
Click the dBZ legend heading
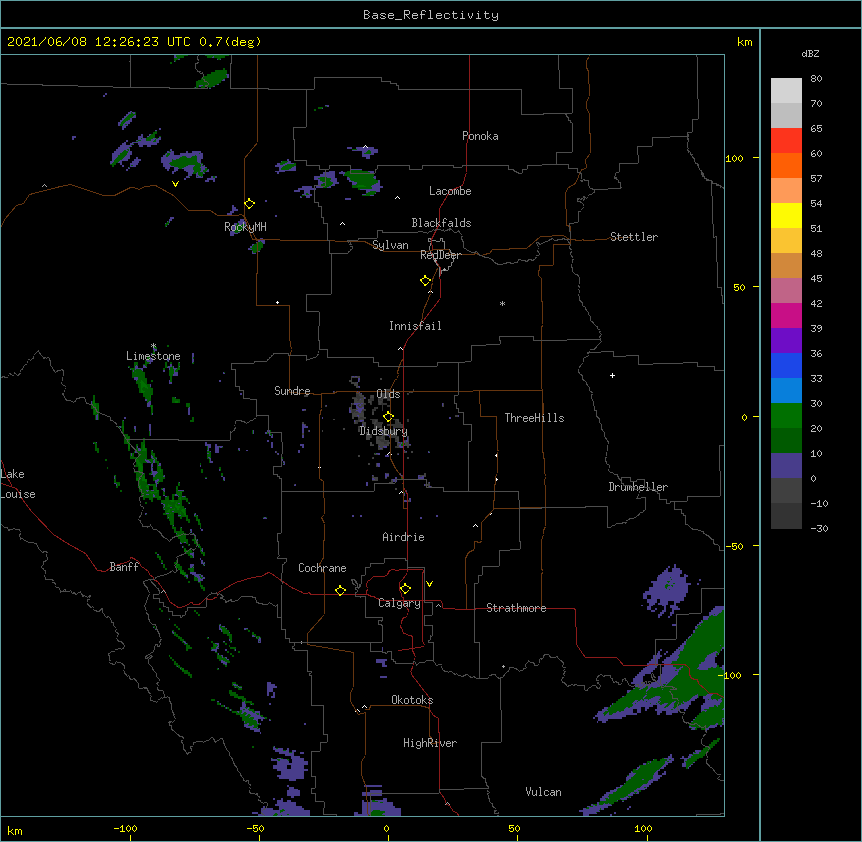click(x=810, y=53)
